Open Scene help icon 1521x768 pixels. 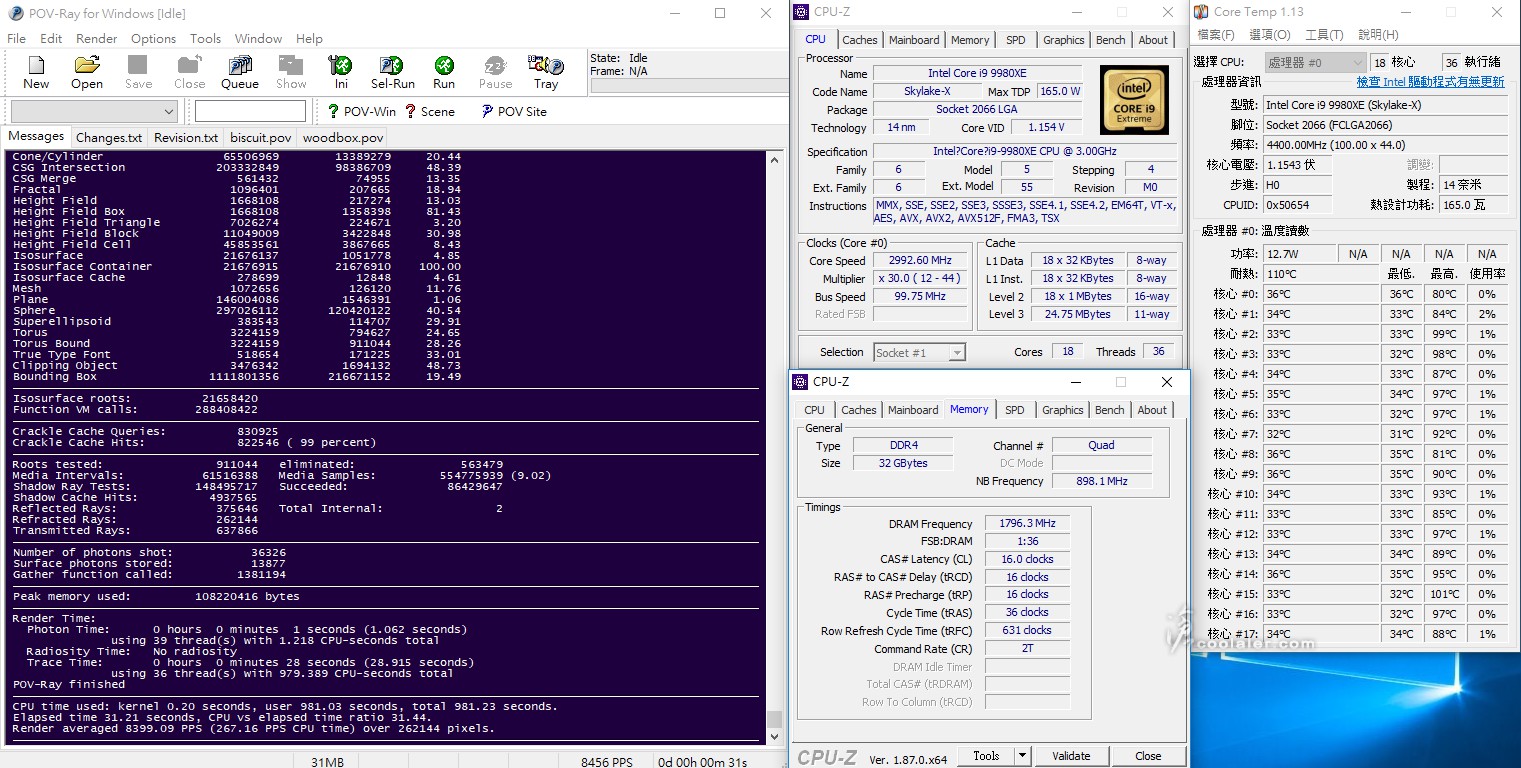430,111
